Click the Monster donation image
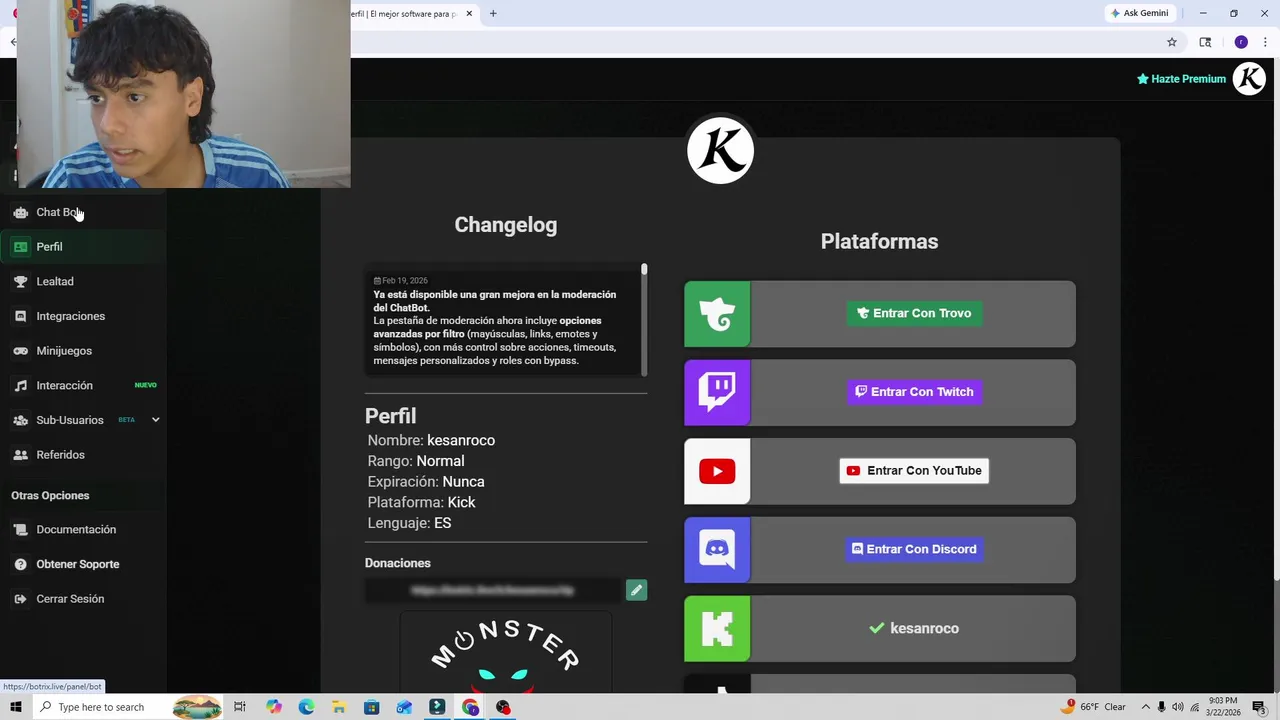This screenshot has height=720, width=1280. 505,653
